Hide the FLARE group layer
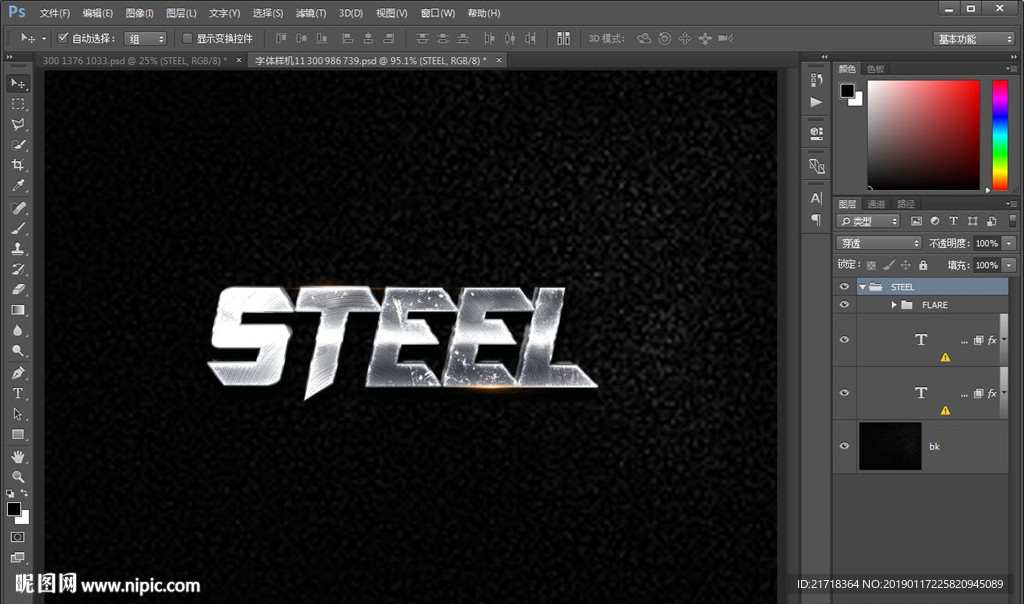Viewport: 1024px width, 604px height. [x=844, y=305]
